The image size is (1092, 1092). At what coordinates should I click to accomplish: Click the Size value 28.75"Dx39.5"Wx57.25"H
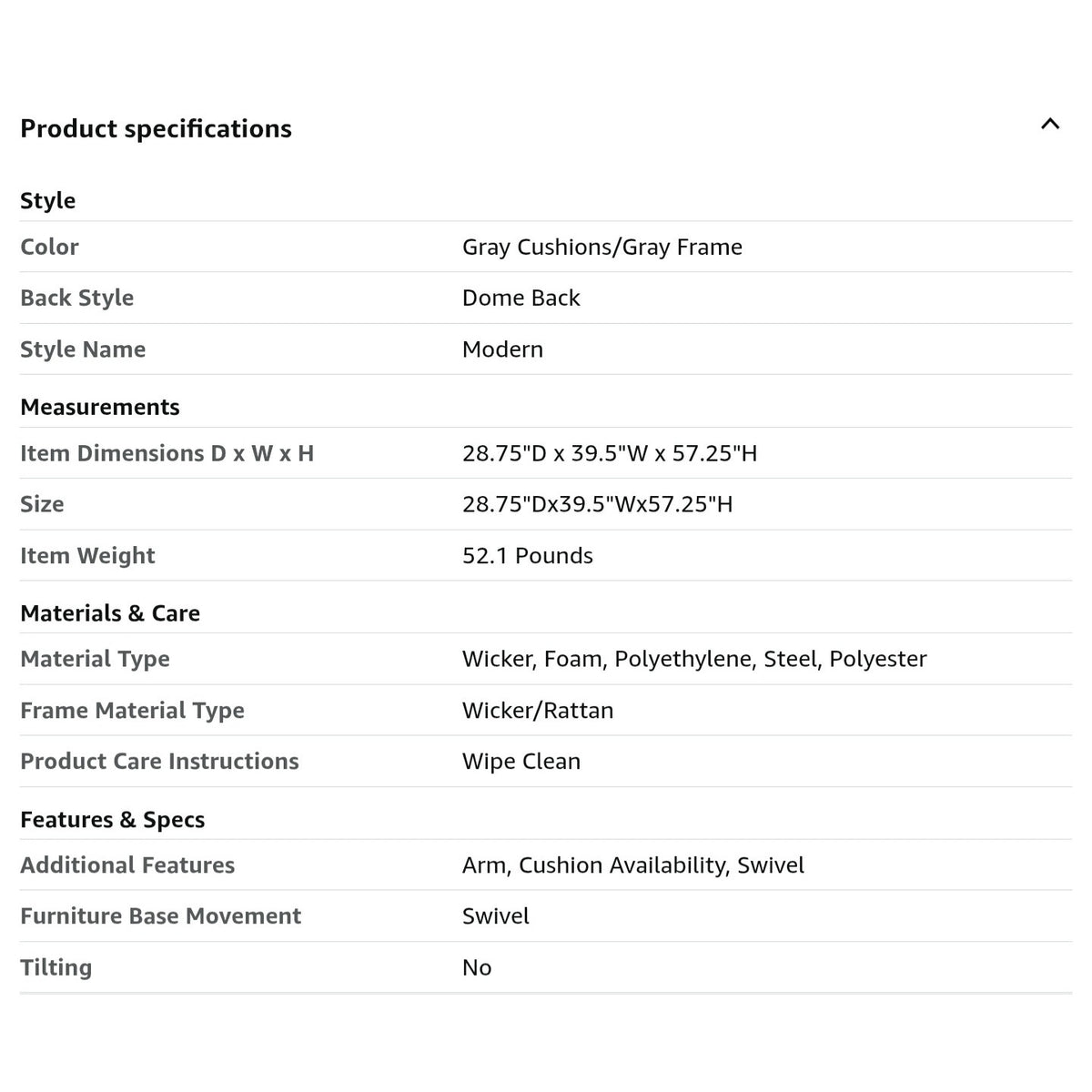coord(597,504)
